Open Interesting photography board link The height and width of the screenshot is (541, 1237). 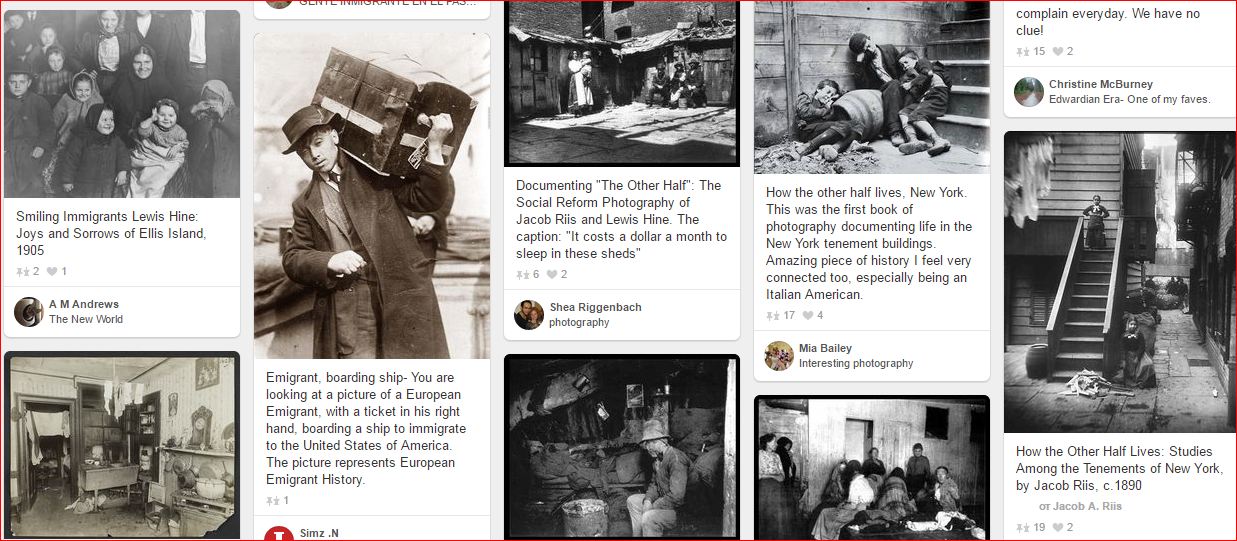coord(856,364)
